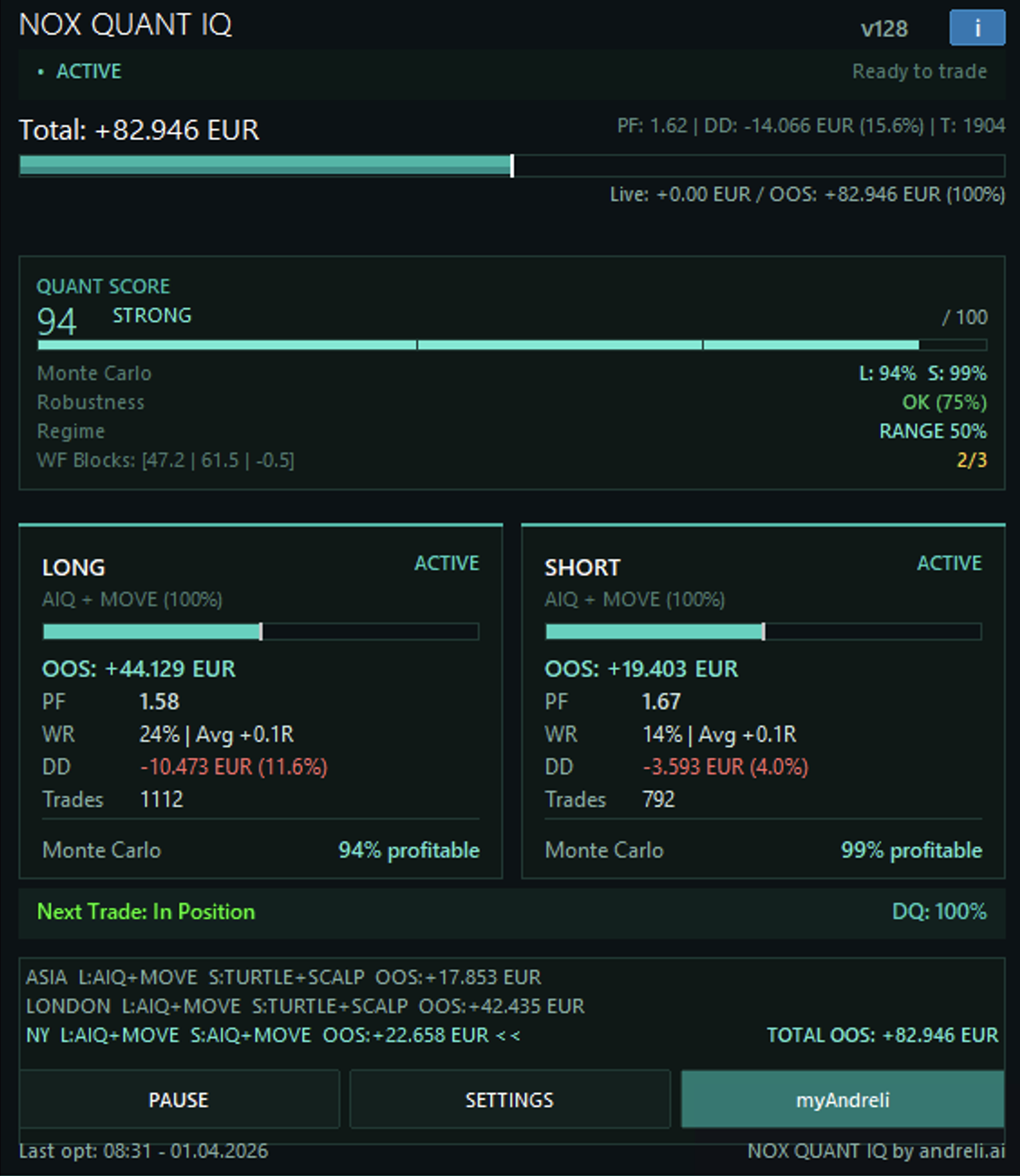Toggle the LONG strategy ACTIVE state
The width and height of the screenshot is (1020, 1176).
(448, 563)
